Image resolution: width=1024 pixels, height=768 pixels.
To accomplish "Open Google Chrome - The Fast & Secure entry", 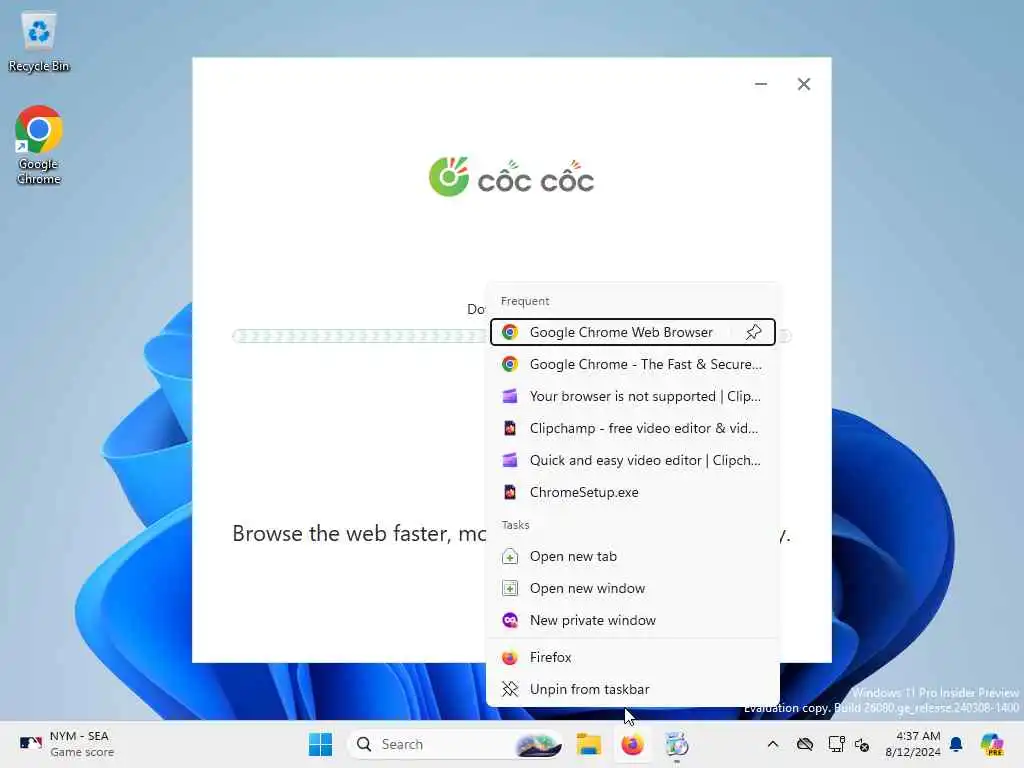I will coord(632,364).
